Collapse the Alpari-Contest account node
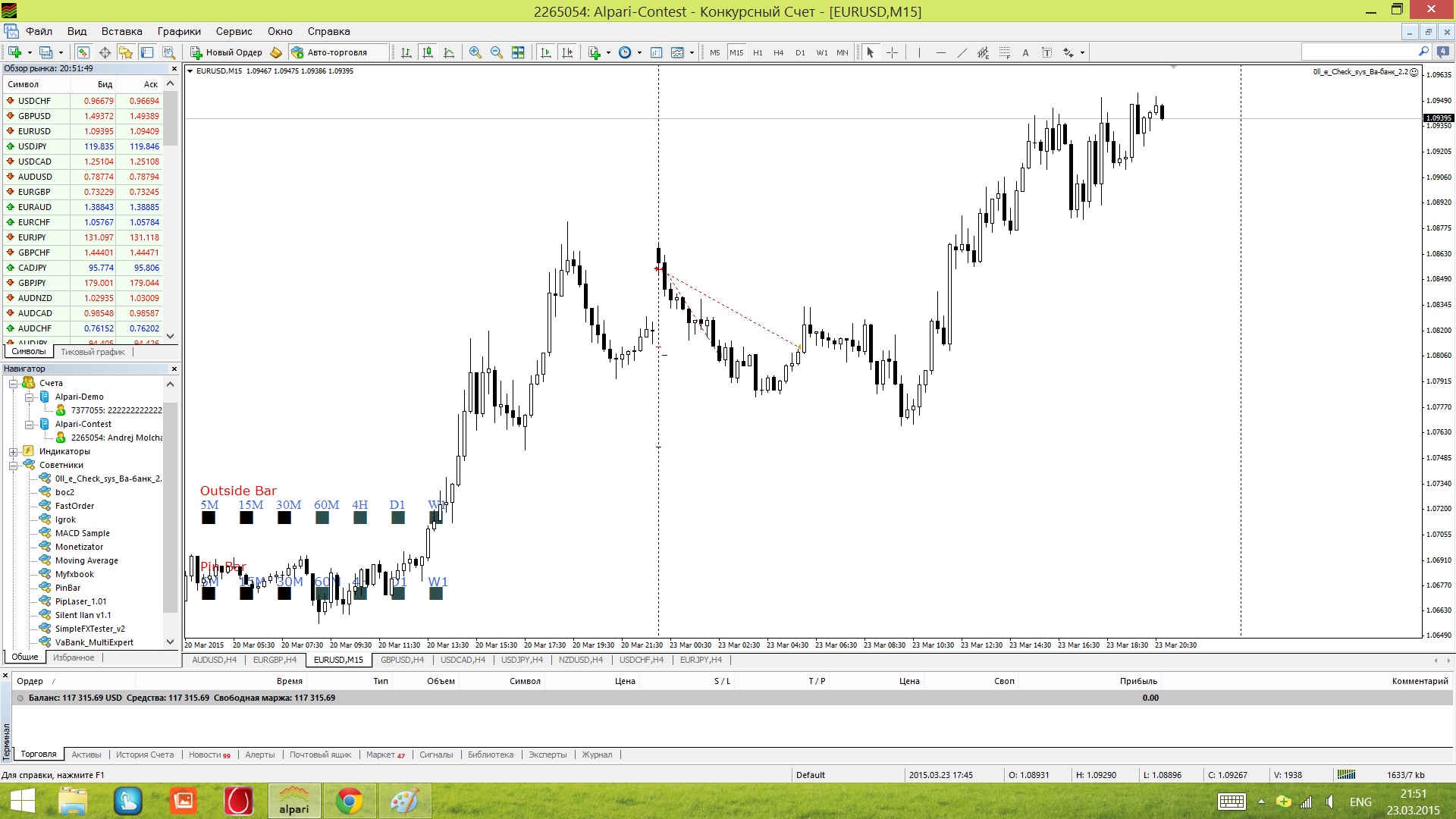 click(29, 424)
